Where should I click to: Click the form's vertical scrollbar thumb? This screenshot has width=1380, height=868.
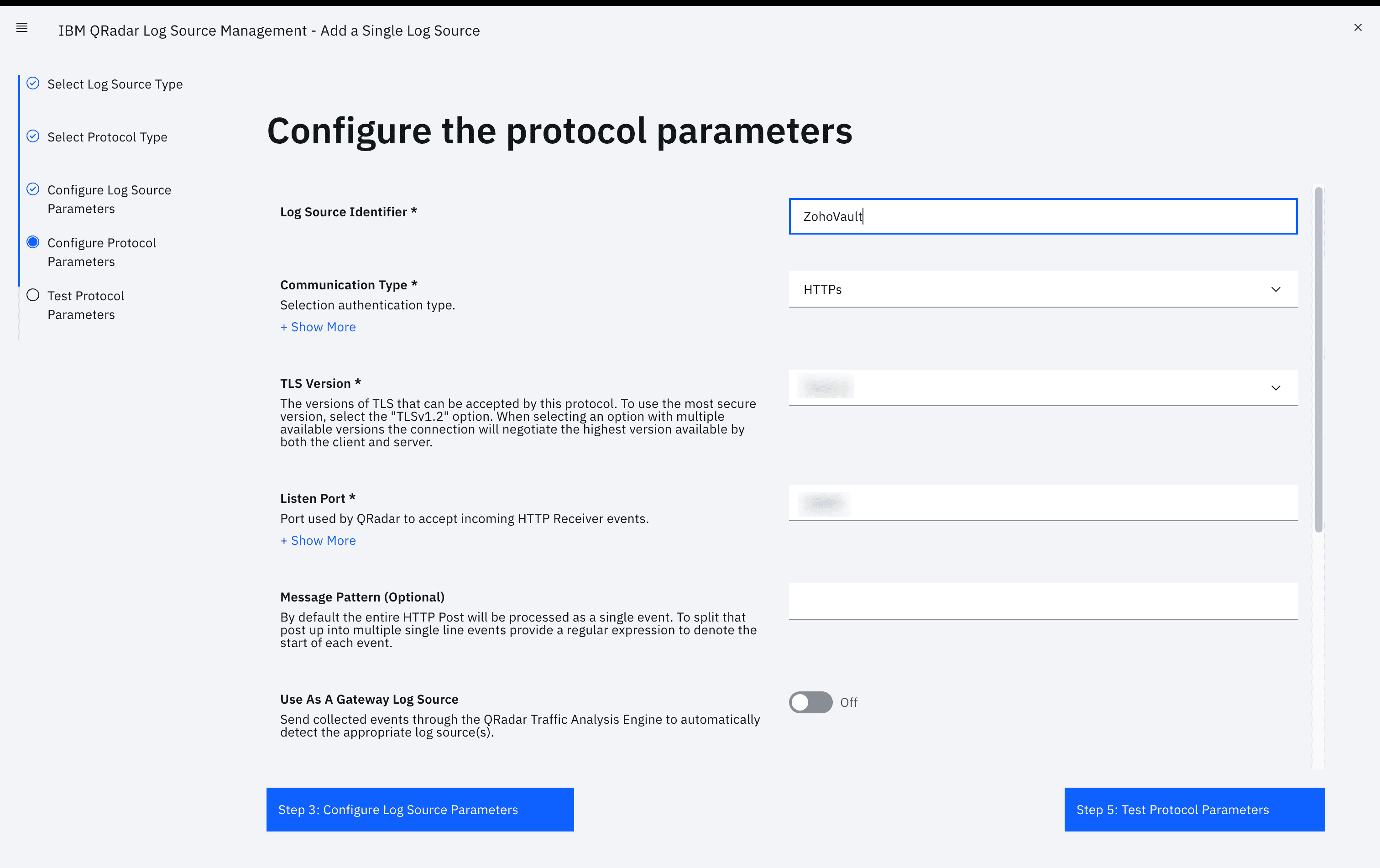coord(1318,359)
